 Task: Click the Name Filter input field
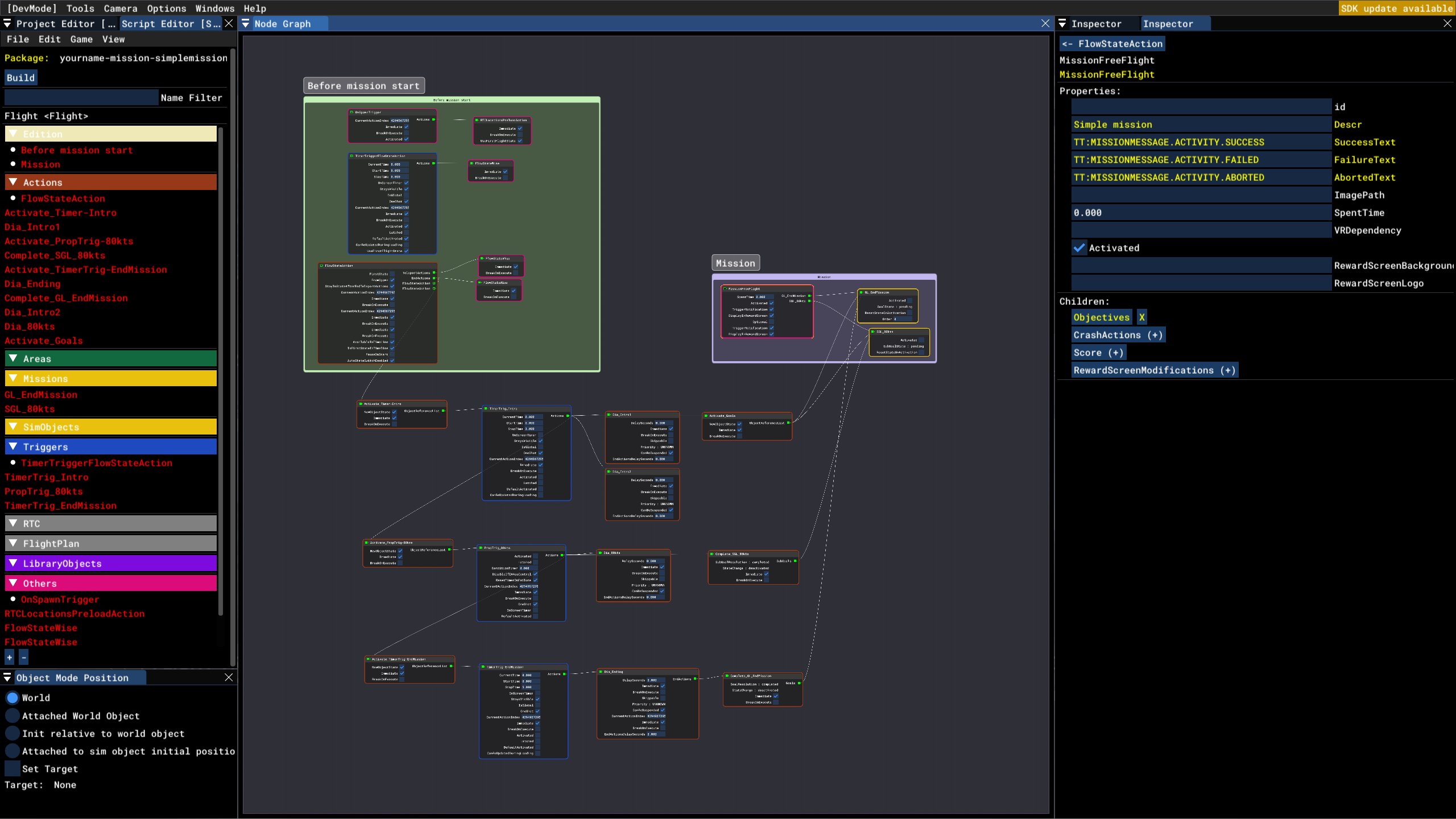pyautogui.click(x=81, y=98)
